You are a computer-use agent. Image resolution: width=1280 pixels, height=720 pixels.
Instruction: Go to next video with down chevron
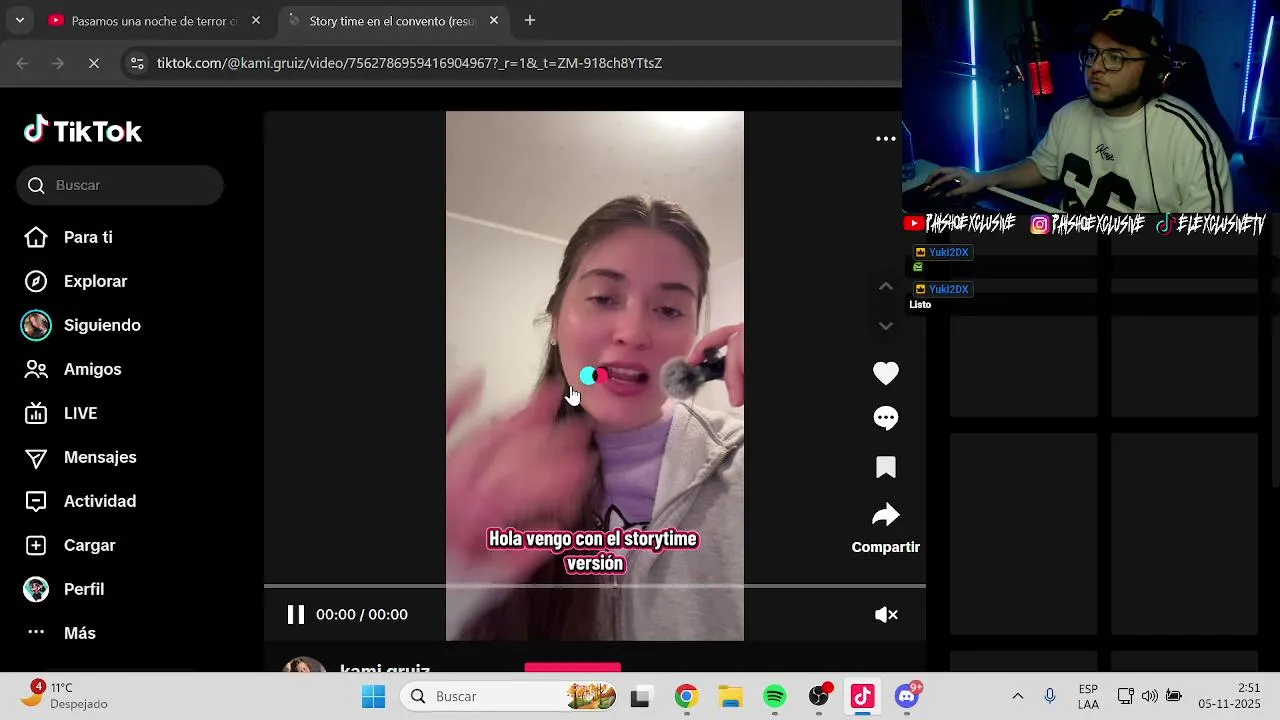pos(885,326)
